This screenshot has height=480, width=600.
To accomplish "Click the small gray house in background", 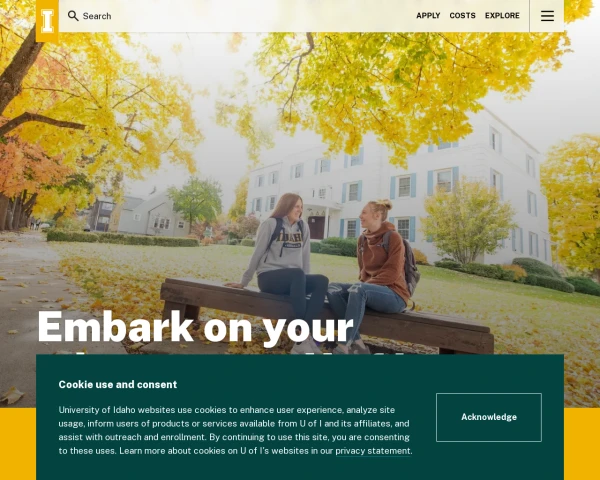I will tap(153, 216).
